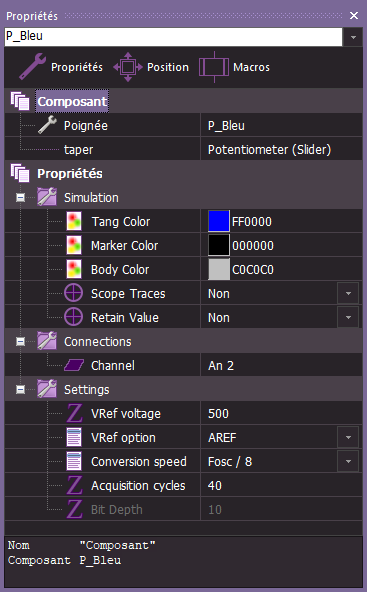
Task: Switch to the Position tab
Action: click(x=151, y=67)
